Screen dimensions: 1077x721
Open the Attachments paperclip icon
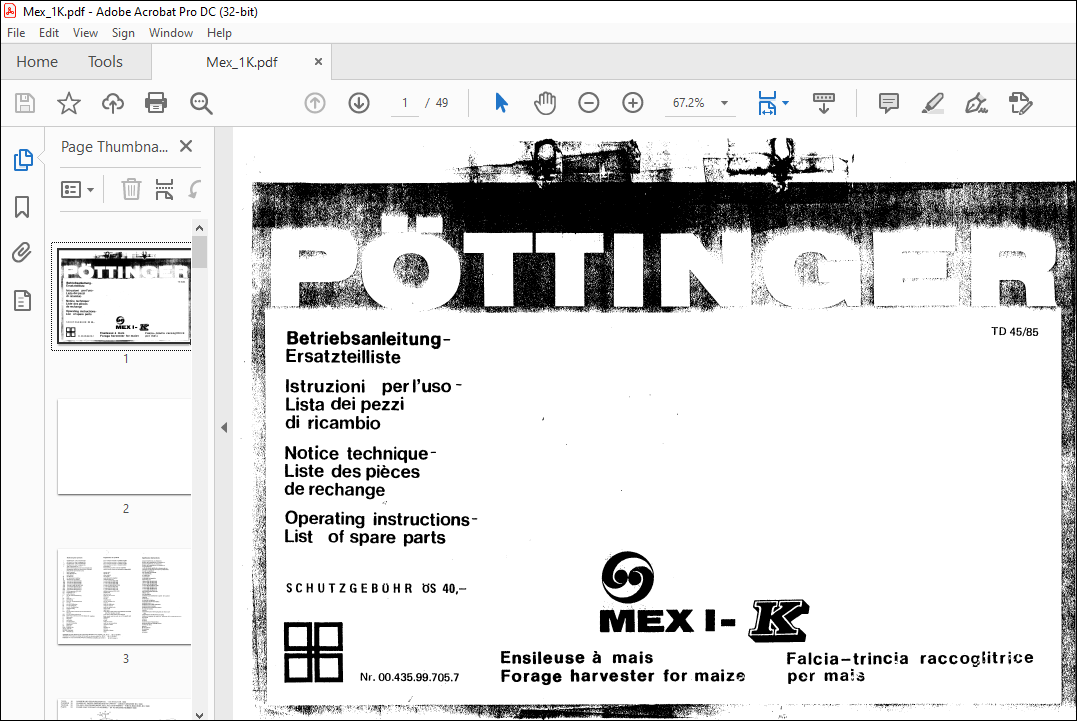coord(22,253)
